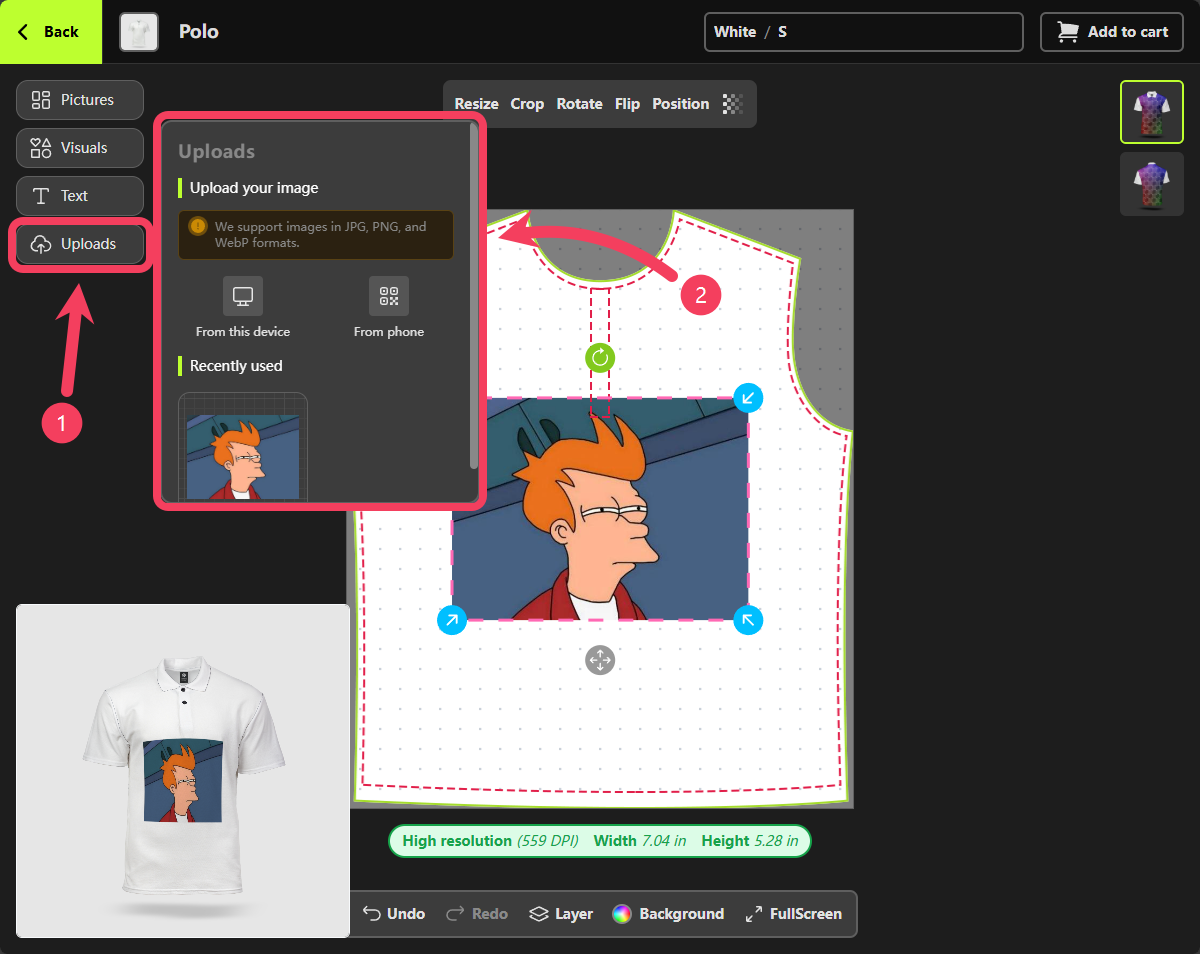This screenshot has height=954, width=1200.
Task: Open the Background color picker
Action: click(668, 914)
